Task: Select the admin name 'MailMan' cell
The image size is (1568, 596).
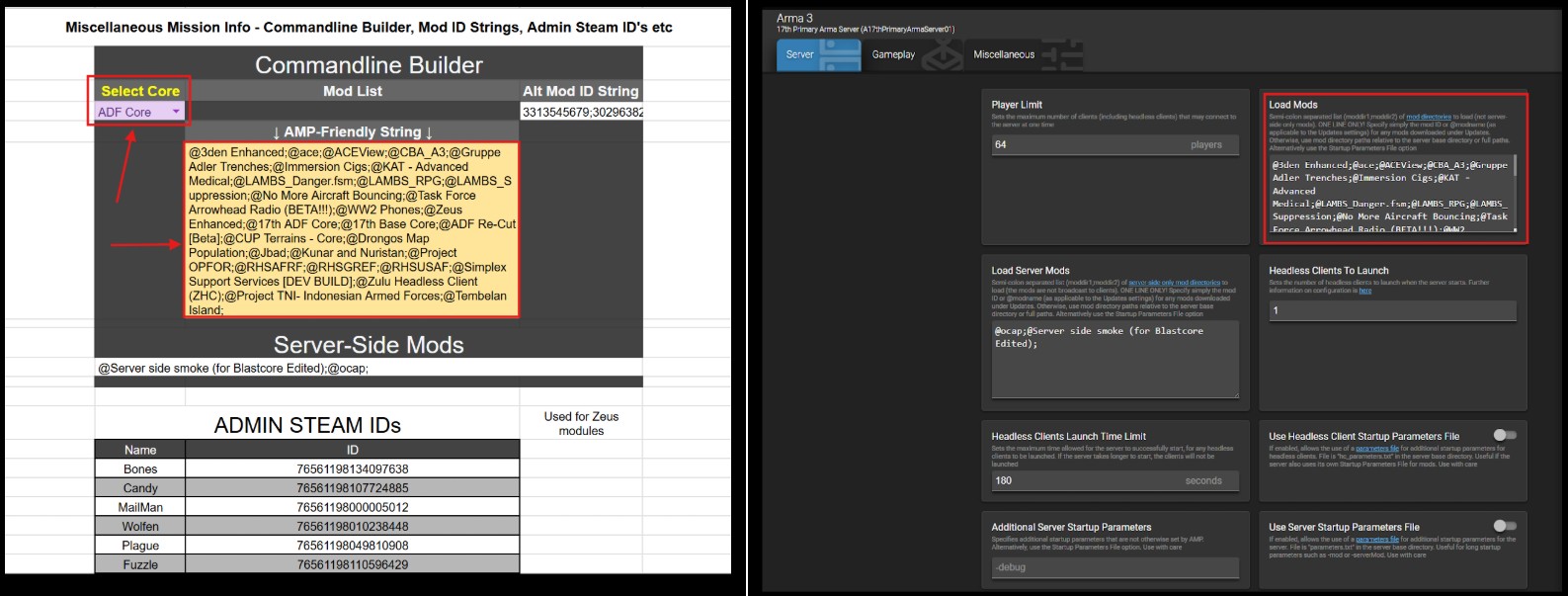Action: (x=140, y=507)
